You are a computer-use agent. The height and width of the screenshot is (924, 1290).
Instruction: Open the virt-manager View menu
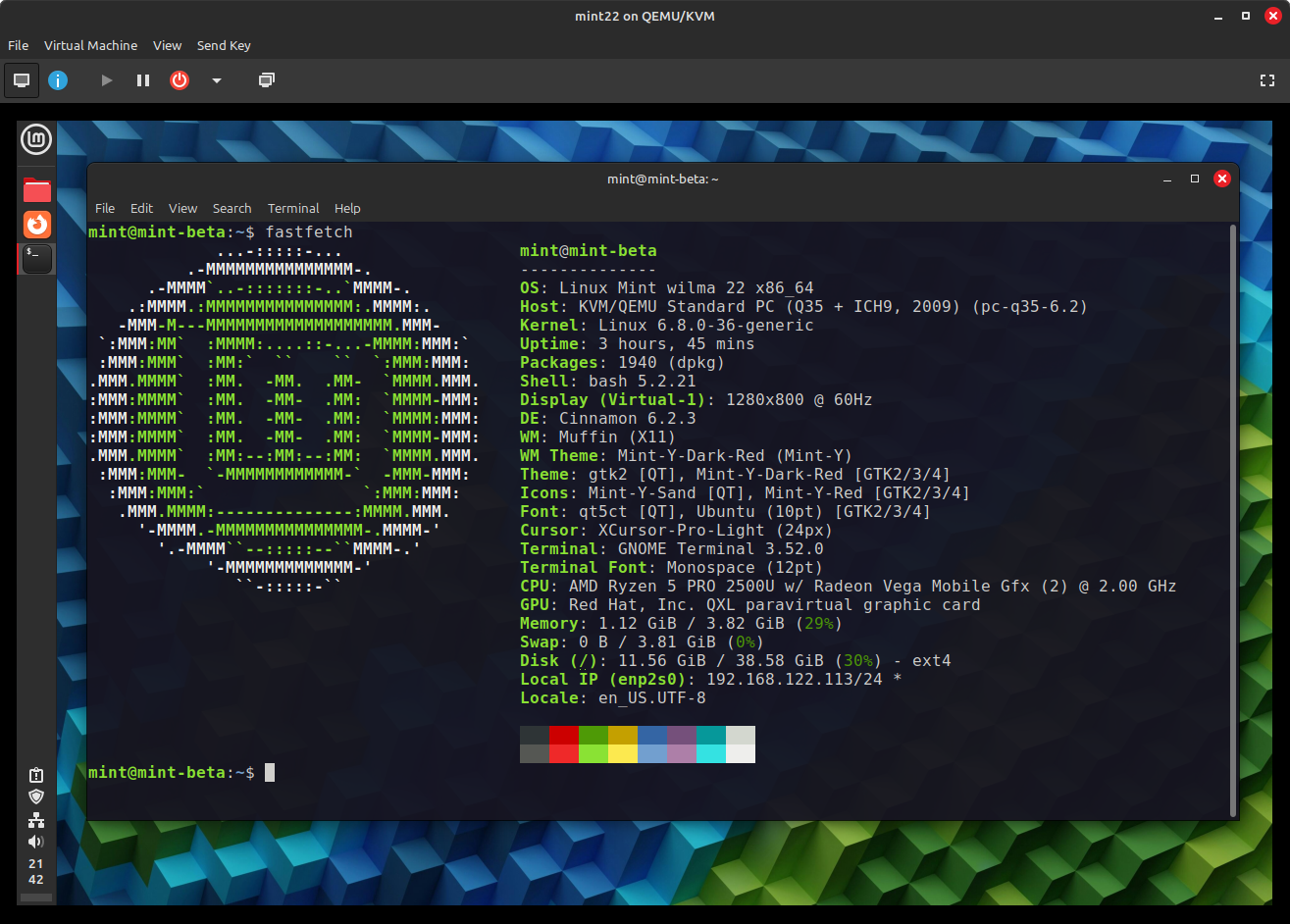coord(167,45)
